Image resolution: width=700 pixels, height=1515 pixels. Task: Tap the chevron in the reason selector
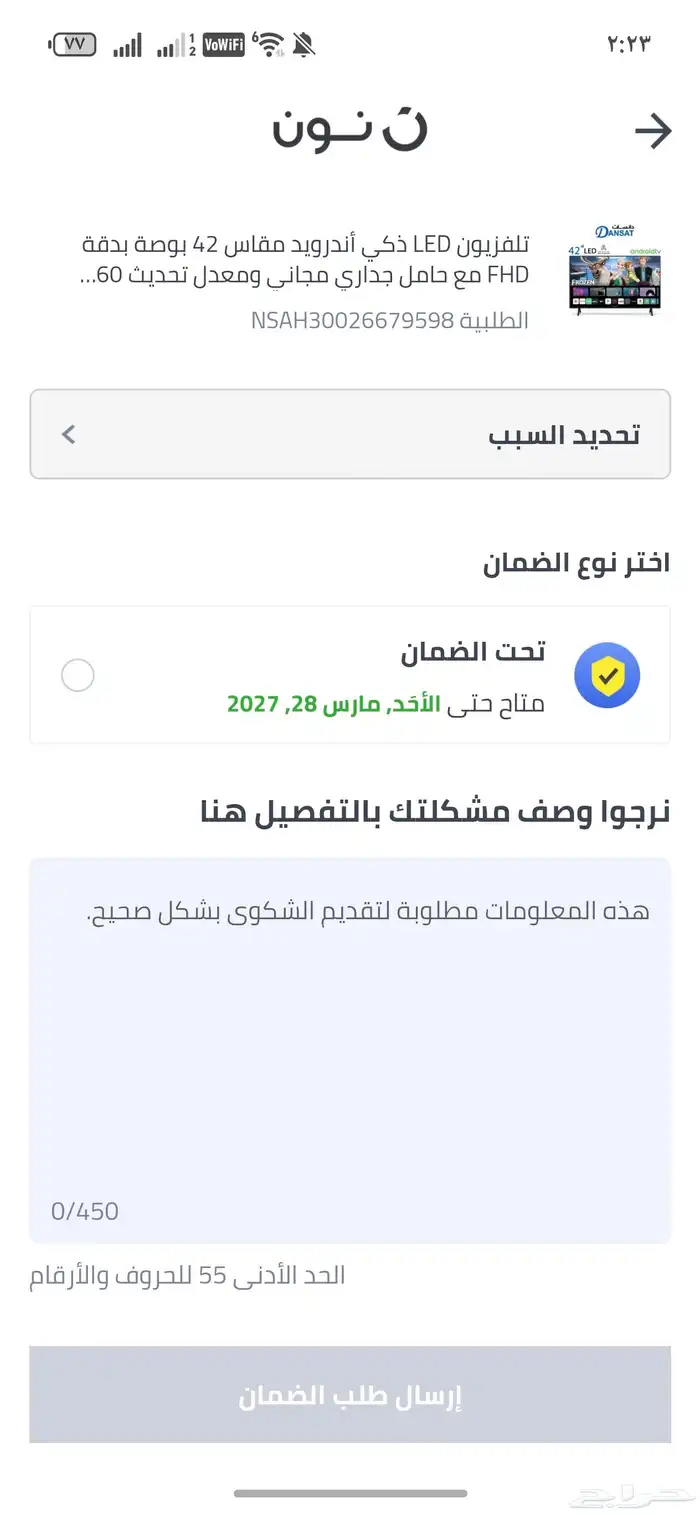click(68, 435)
